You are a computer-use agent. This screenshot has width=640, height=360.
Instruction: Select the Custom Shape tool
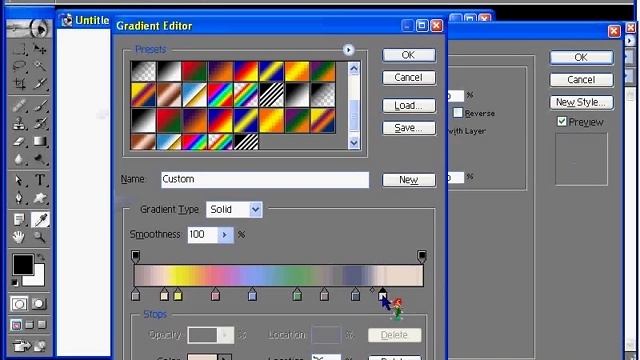click(x=40, y=198)
